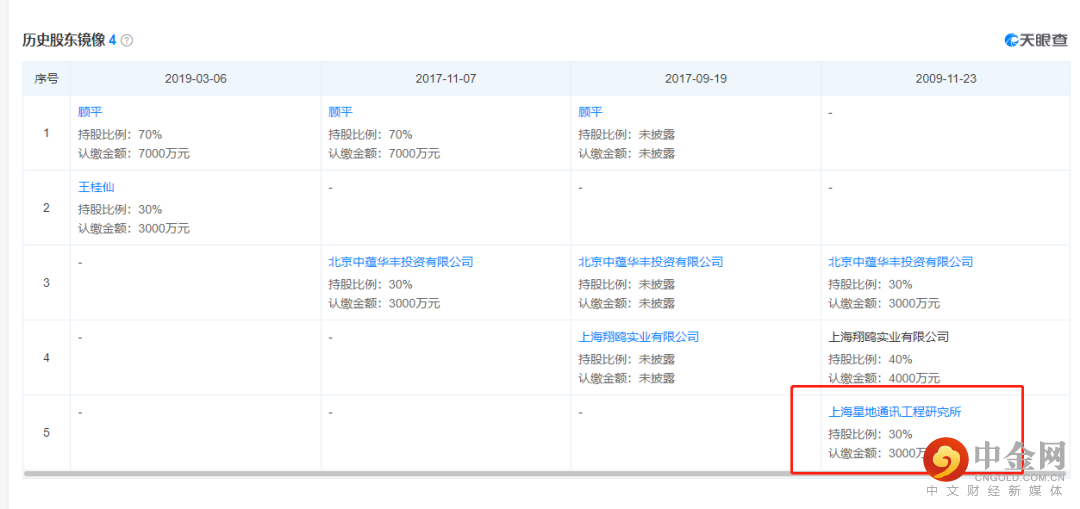The image size is (1080, 509).
Task: Click the help question mark icon beside 历史股东镜像
Action: pyautogui.click(x=127, y=41)
